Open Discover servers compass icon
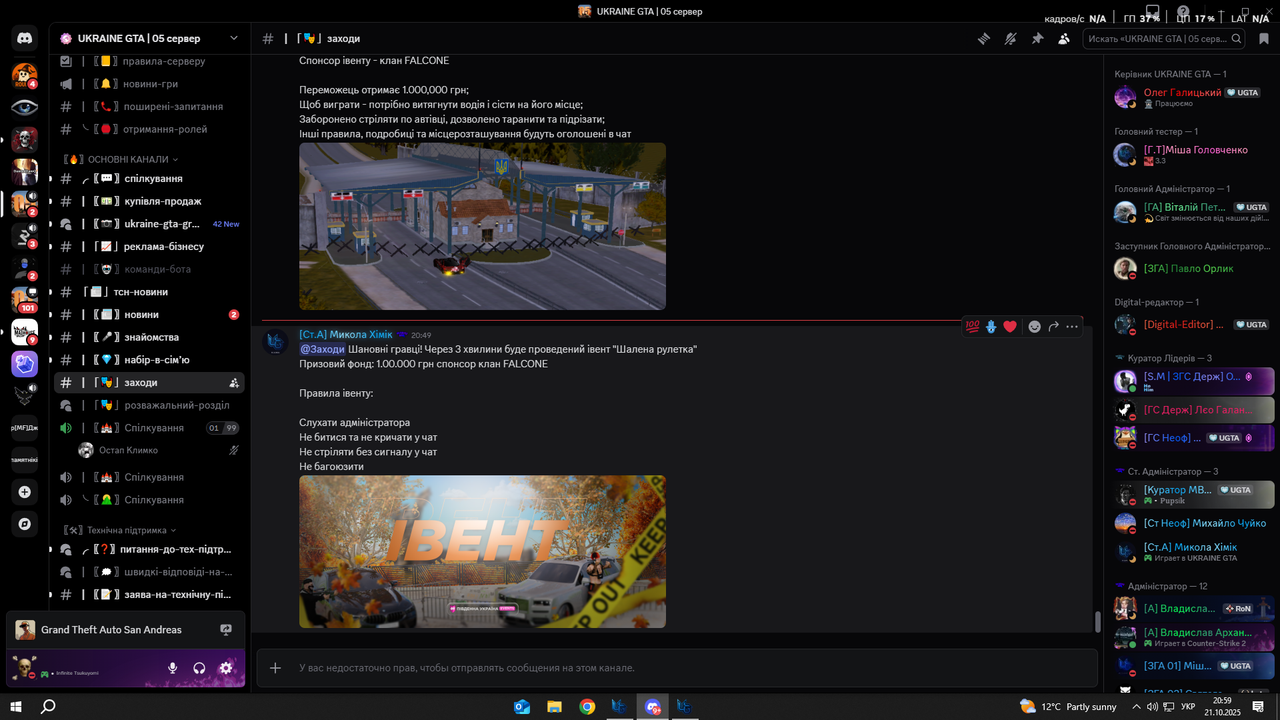Screen dimensions: 1280x720 click(x=25, y=524)
